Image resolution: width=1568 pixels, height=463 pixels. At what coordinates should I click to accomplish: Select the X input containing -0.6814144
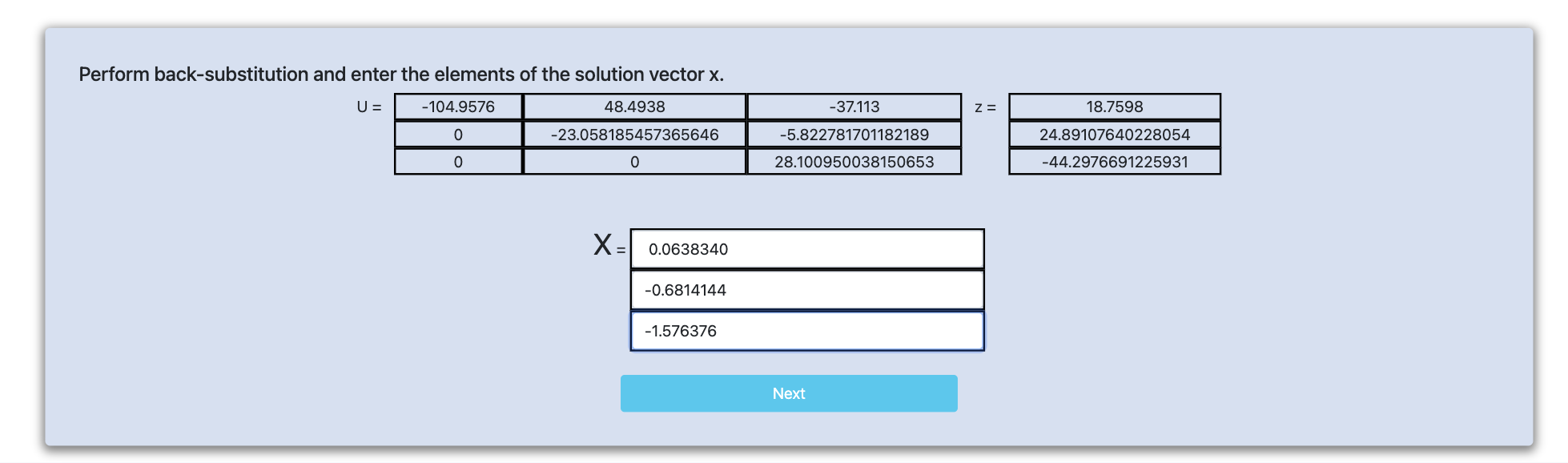pos(806,290)
